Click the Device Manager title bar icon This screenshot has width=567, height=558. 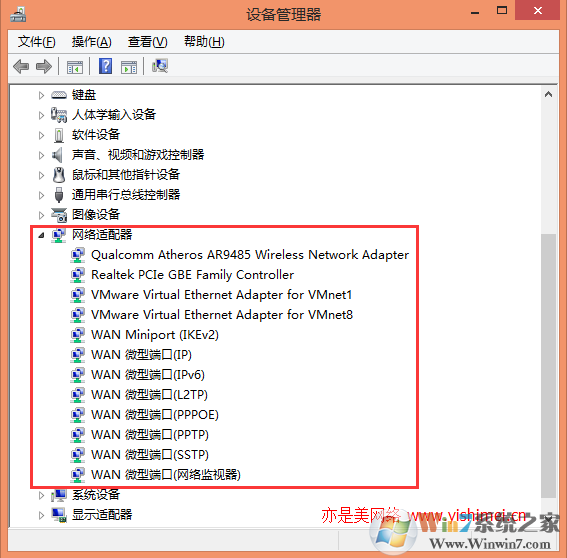18,15
